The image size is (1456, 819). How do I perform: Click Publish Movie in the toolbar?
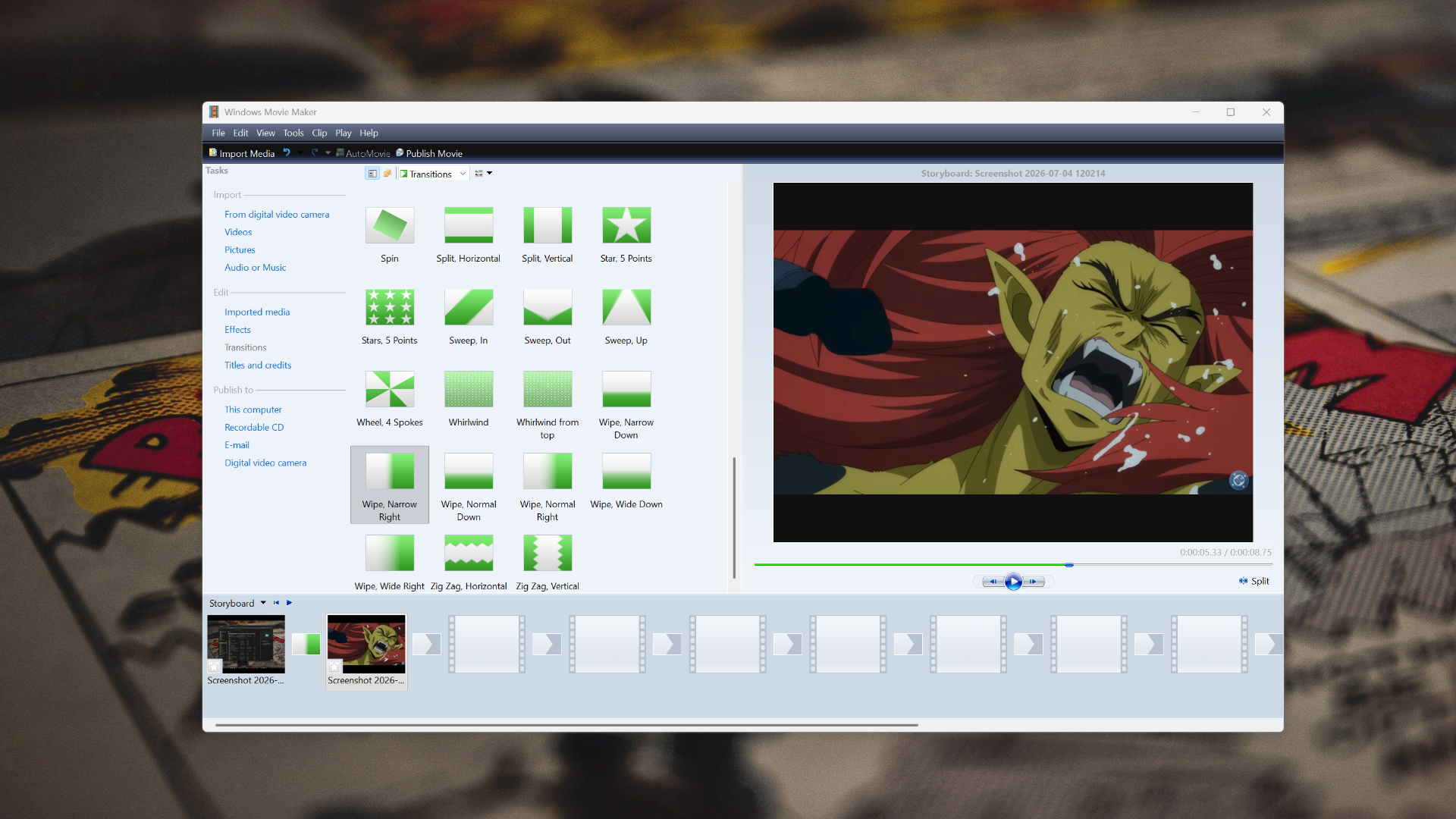pyautogui.click(x=429, y=153)
